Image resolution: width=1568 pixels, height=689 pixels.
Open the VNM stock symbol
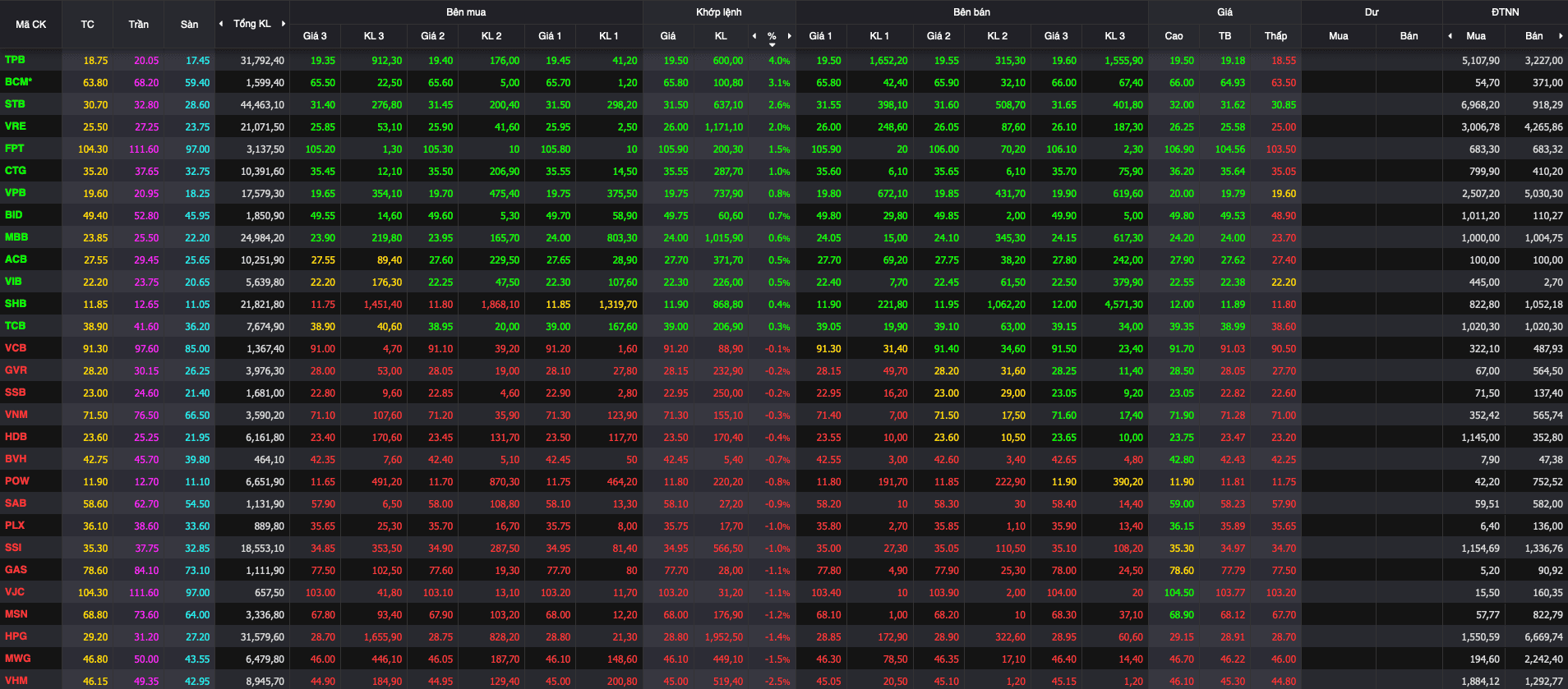click(16, 415)
